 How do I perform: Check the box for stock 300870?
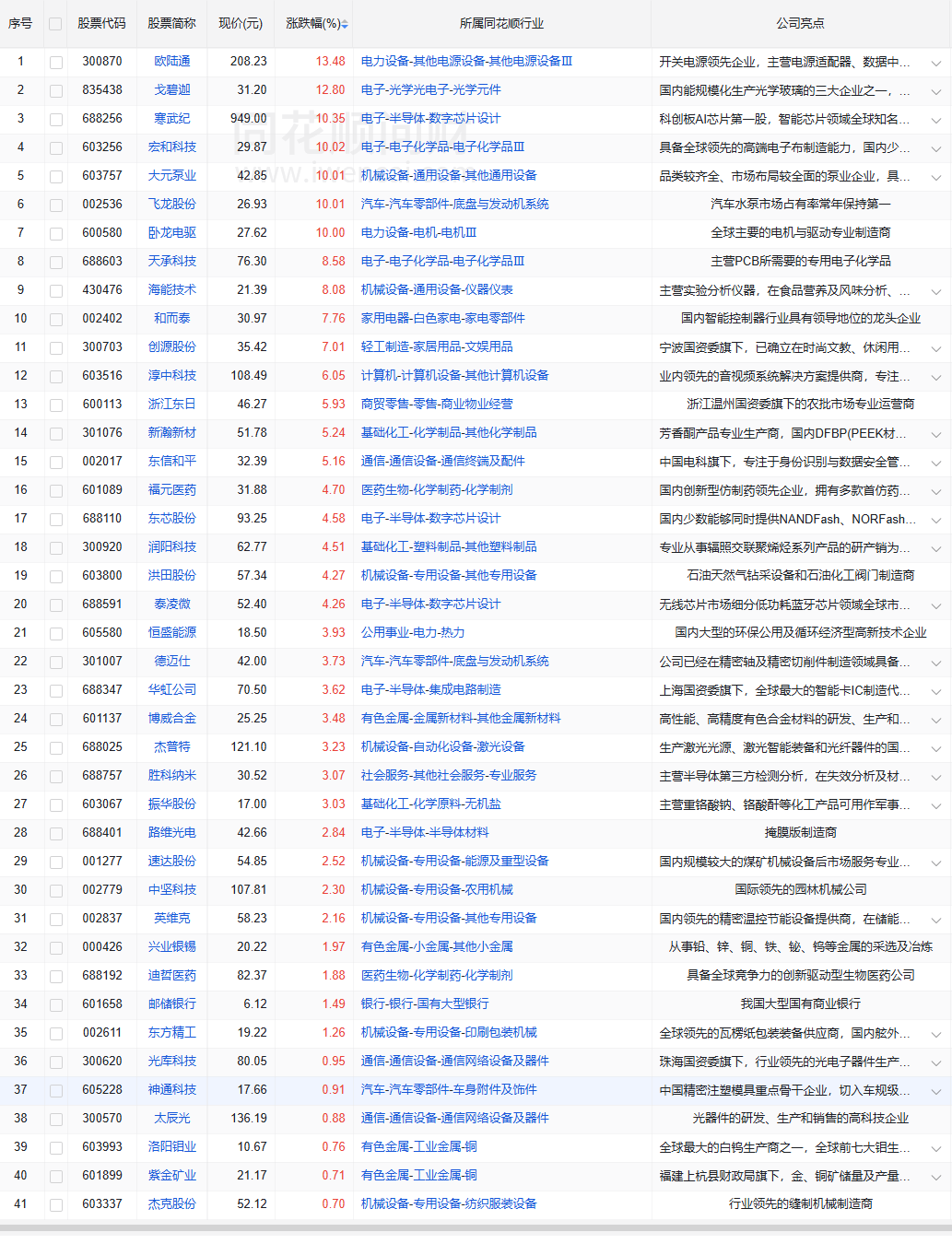(56, 62)
